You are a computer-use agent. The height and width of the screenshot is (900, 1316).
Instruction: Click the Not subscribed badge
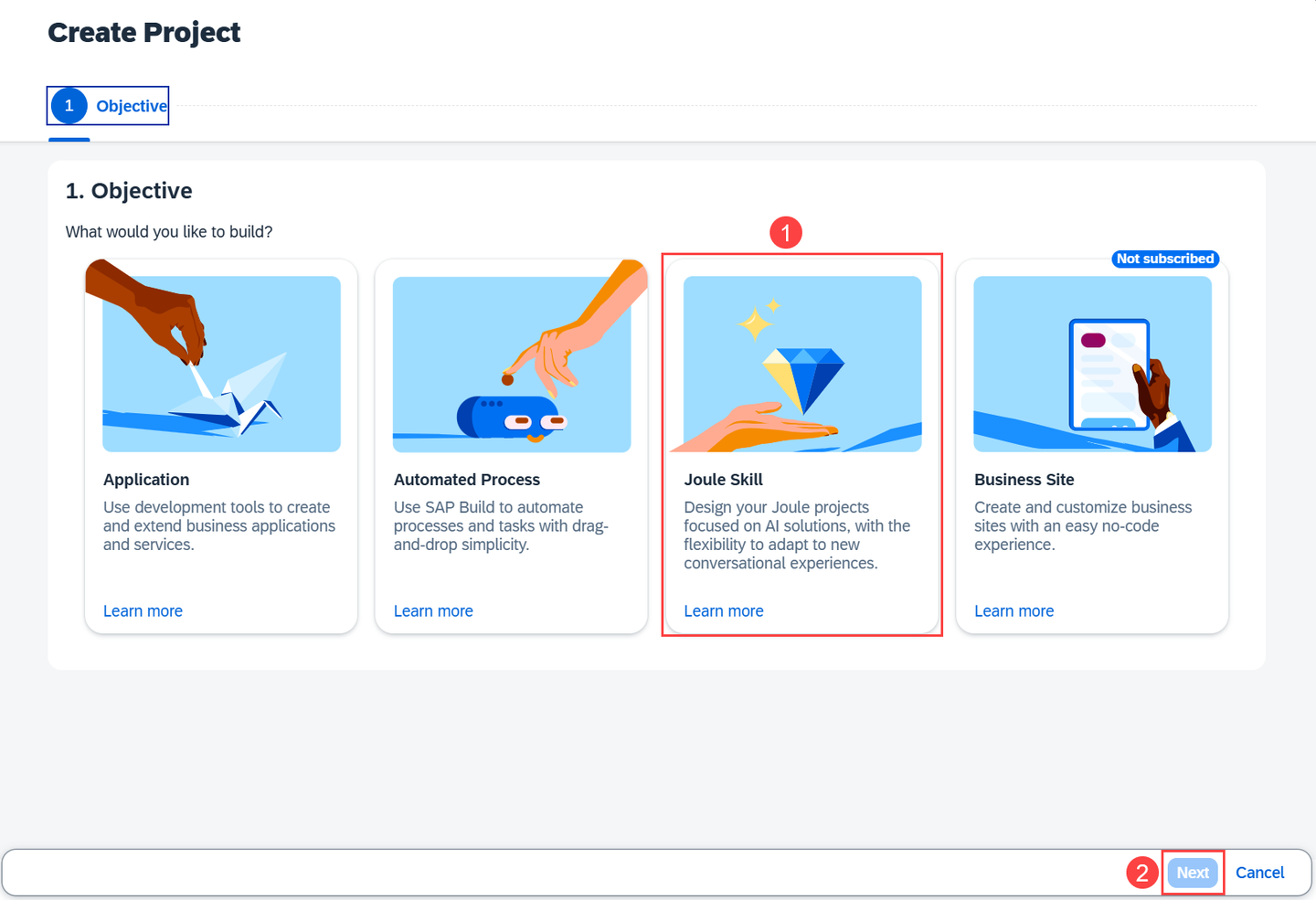click(1165, 259)
